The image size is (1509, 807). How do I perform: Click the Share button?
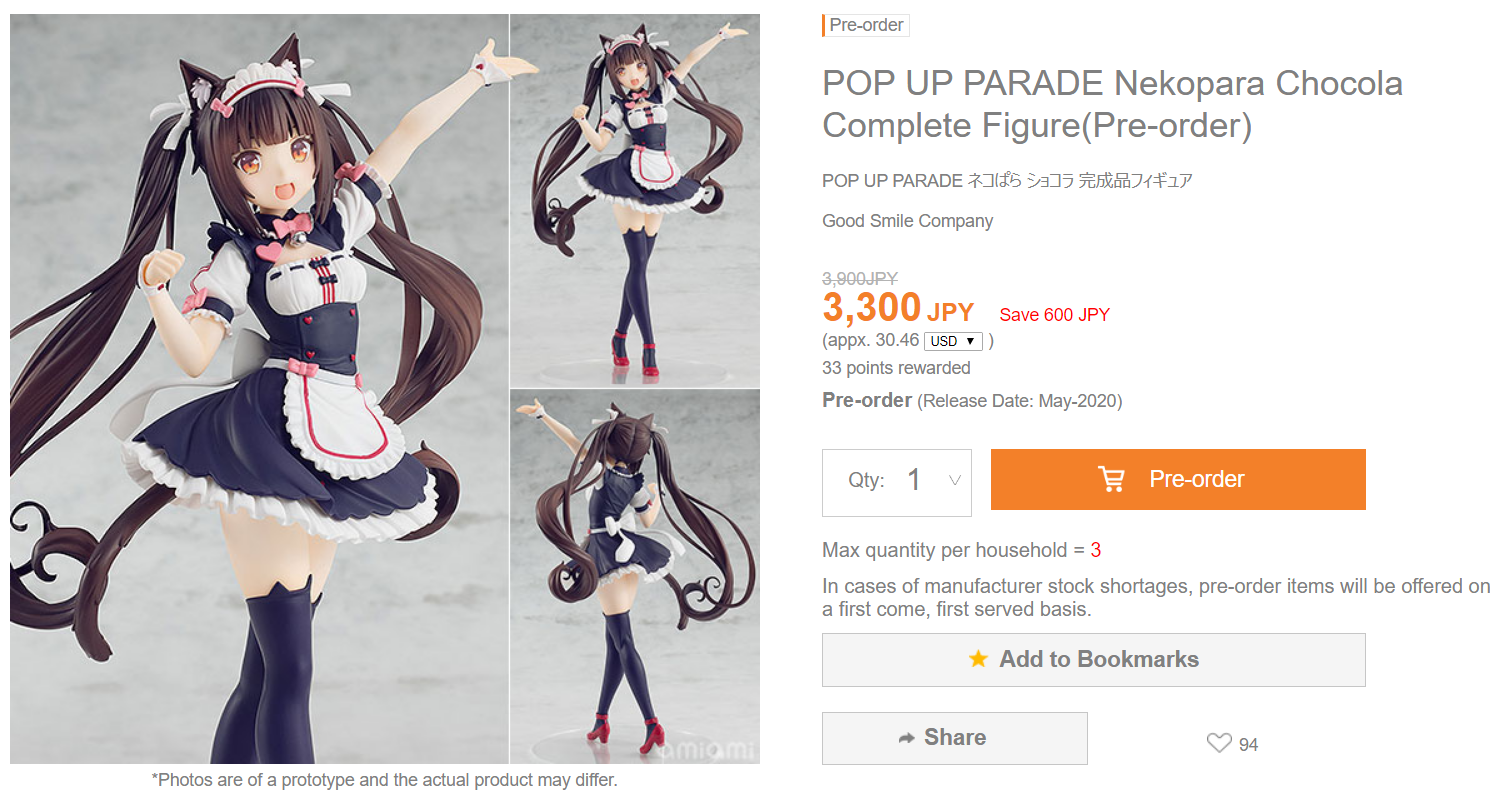point(954,738)
